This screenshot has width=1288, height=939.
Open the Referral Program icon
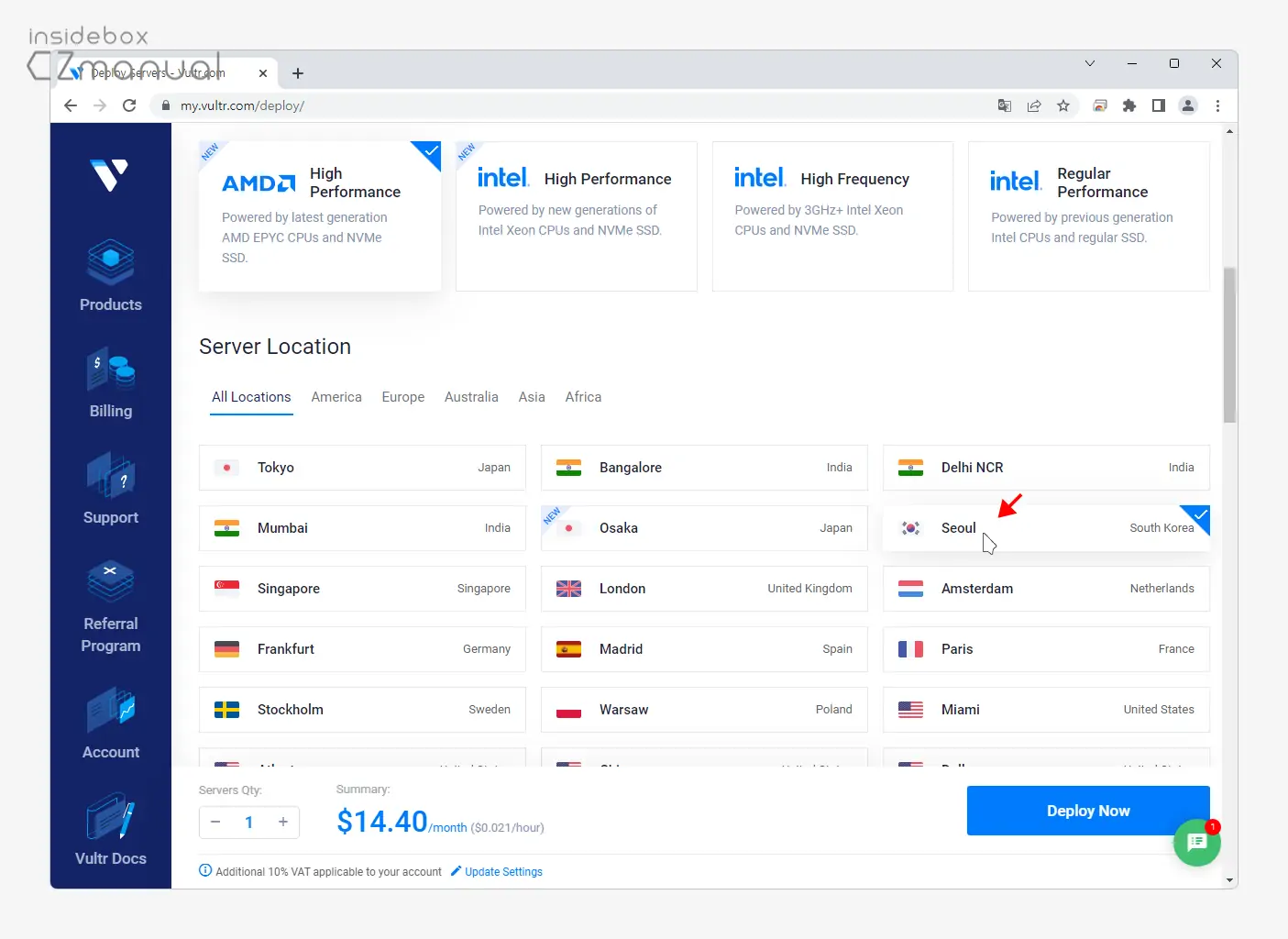(x=111, y=582)
